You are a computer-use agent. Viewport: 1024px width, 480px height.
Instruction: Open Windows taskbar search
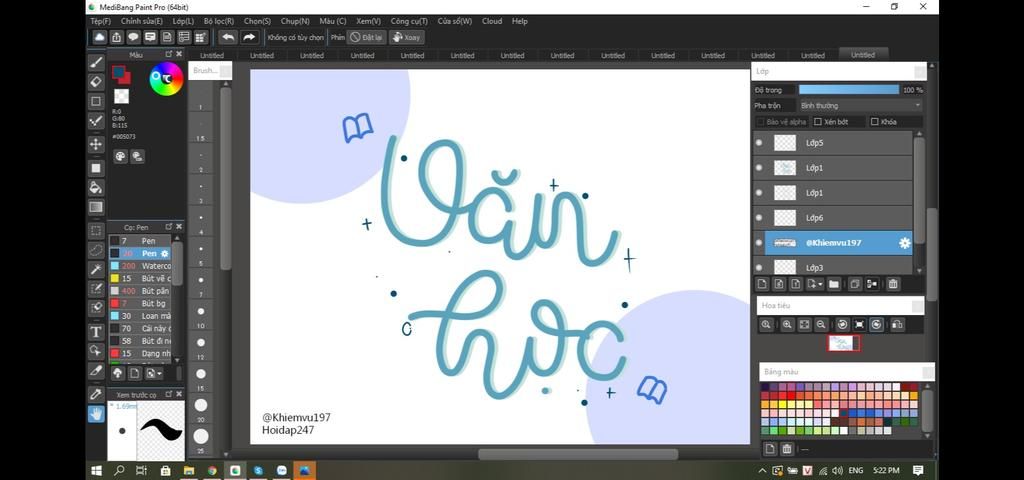(120, 470)
